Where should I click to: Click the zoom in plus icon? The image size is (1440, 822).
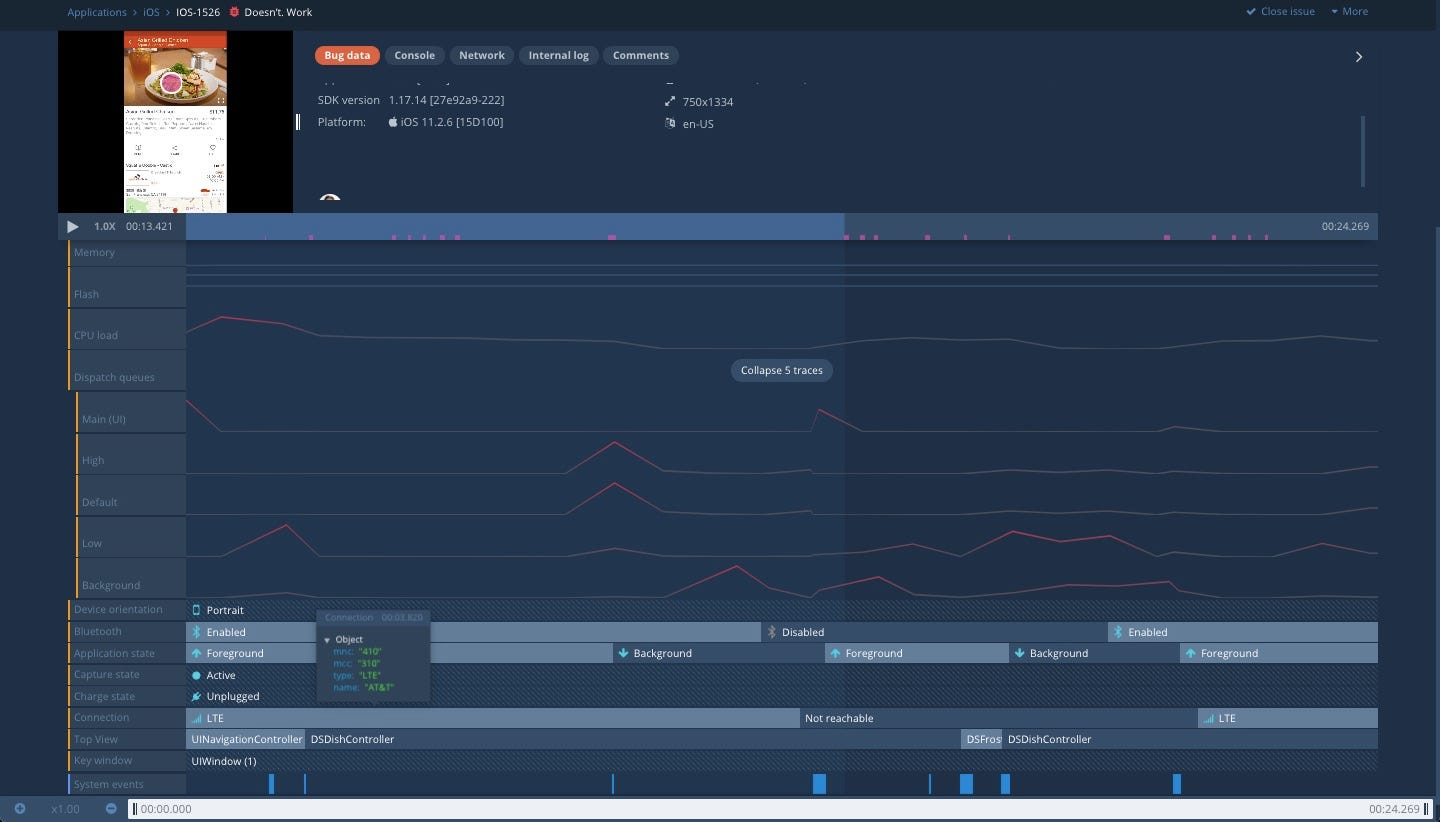[x=19, y=809]
